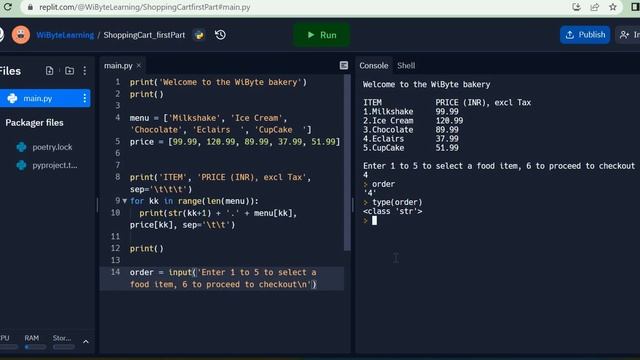Click the console input prompt
Image resolution: width=640 pixels, height=360 pixels.
[x=374, y=221]
